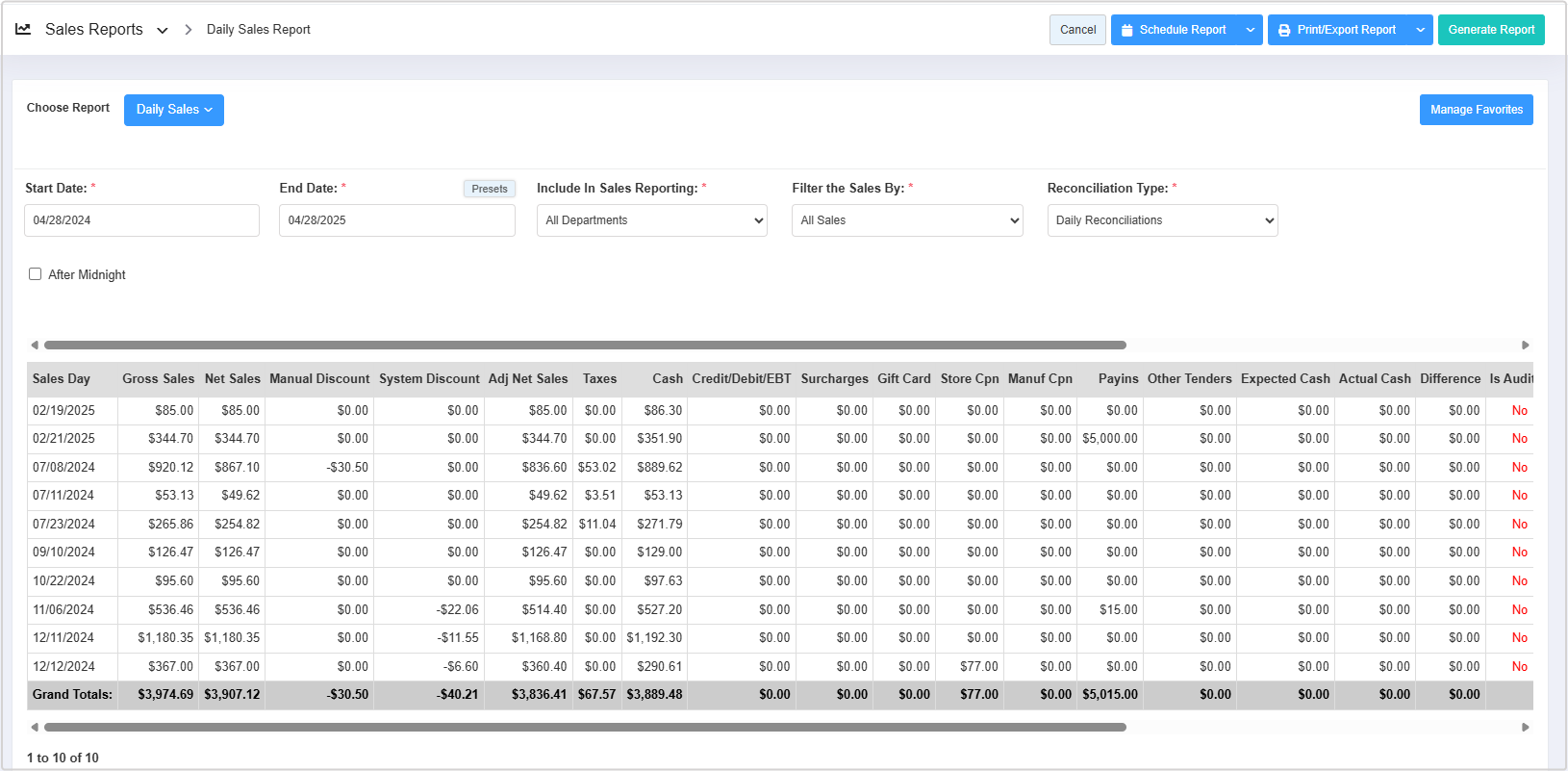Expand the Sales Reports breadcrumb chevron
The image size is (1568, 771).
point(163,31)
